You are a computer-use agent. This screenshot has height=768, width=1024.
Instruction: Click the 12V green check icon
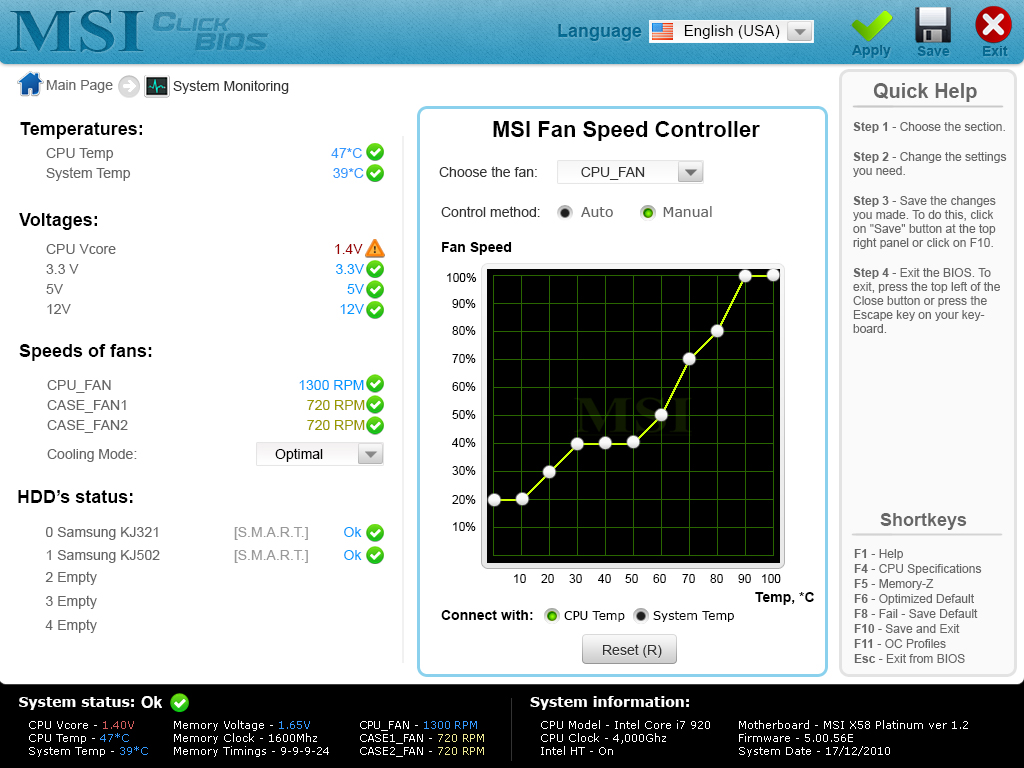(x=375, y=310)
